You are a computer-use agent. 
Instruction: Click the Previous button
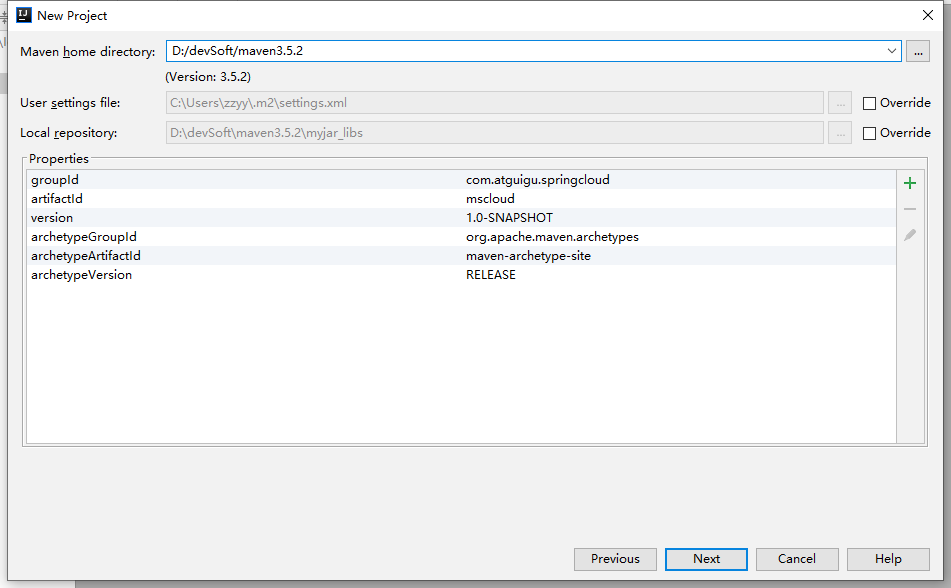[615, 559]
